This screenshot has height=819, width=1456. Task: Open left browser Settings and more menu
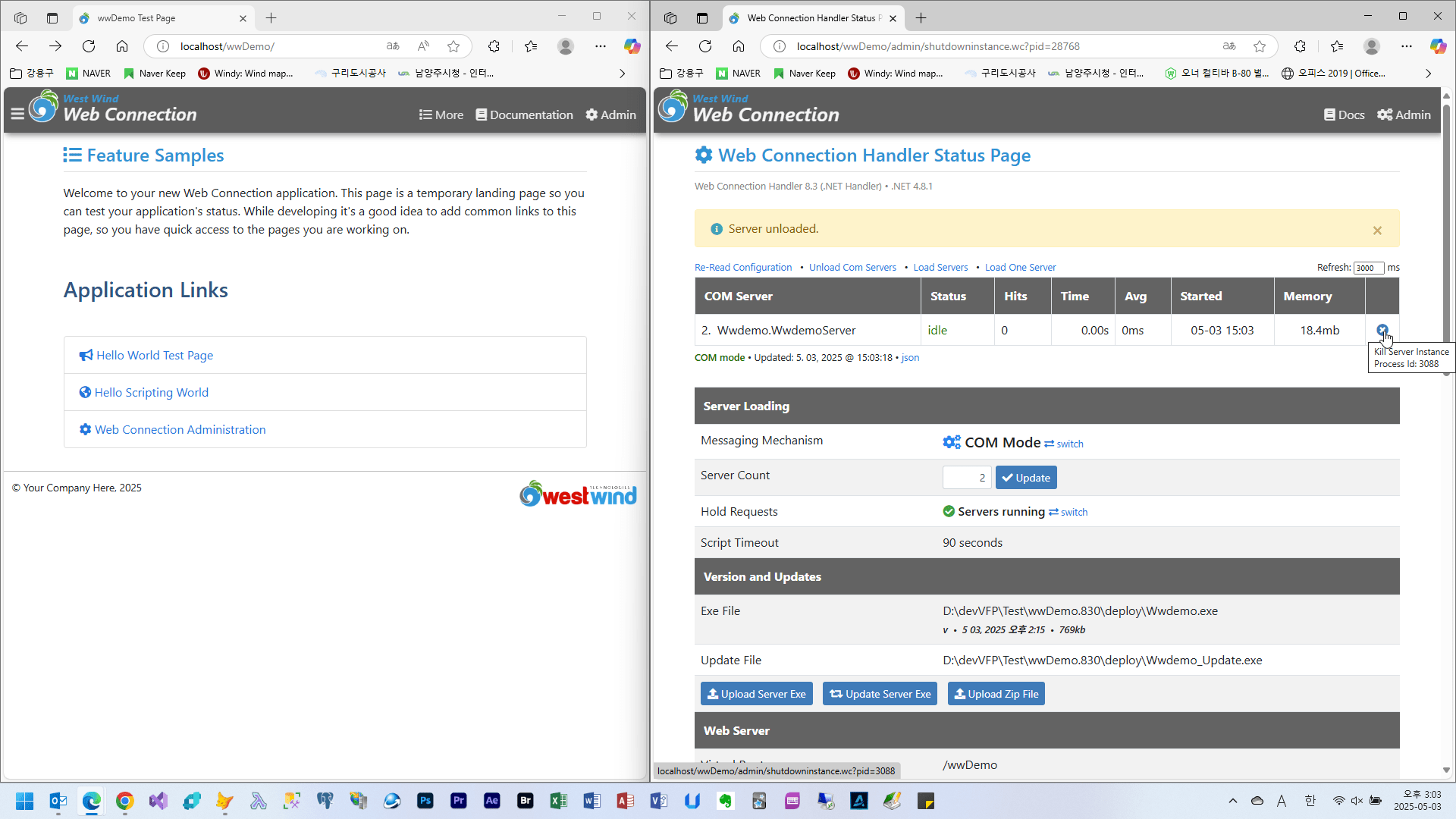click(601, 46)
